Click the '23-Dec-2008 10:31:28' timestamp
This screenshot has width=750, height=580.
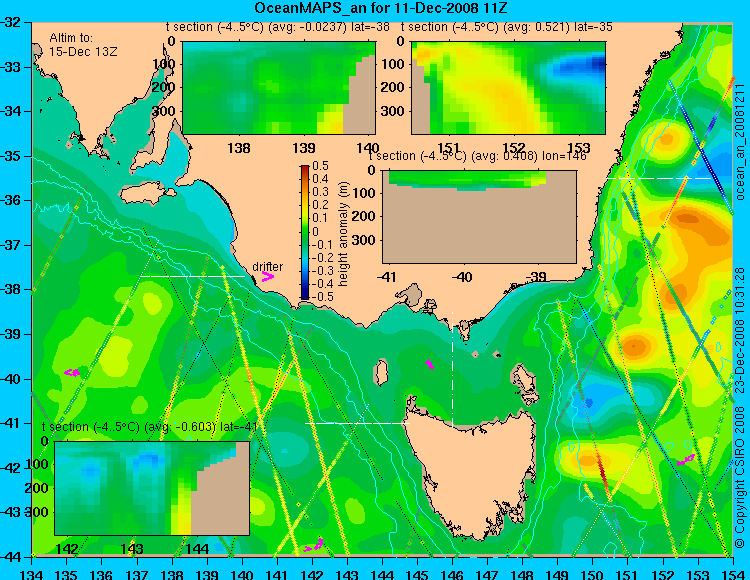(x=740, y=329)
